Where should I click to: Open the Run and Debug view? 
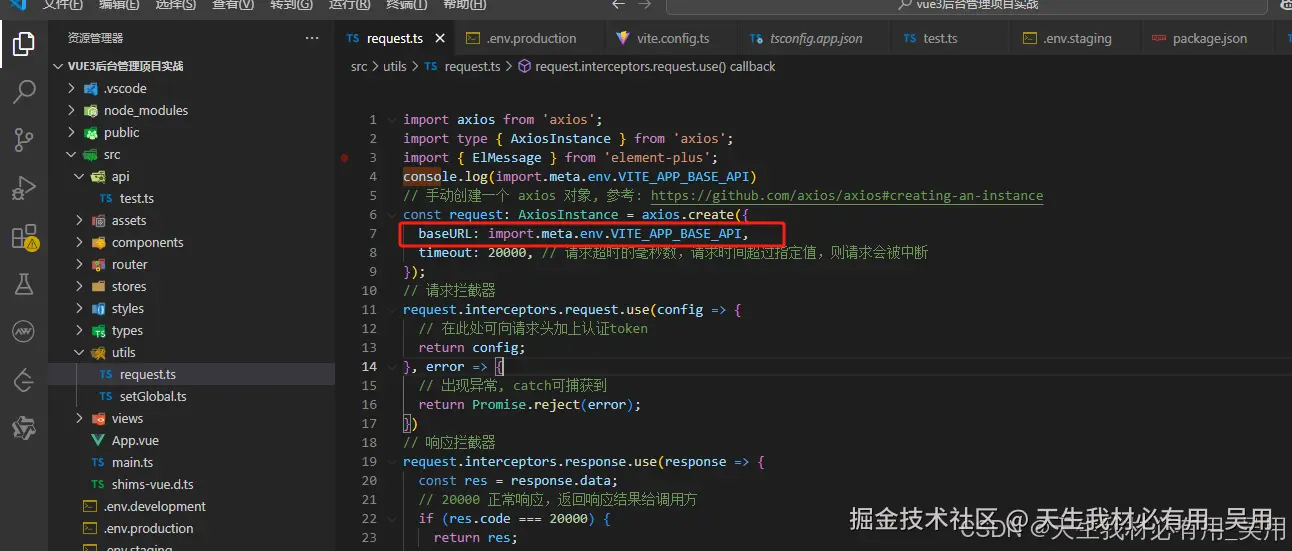coord(23,188)
